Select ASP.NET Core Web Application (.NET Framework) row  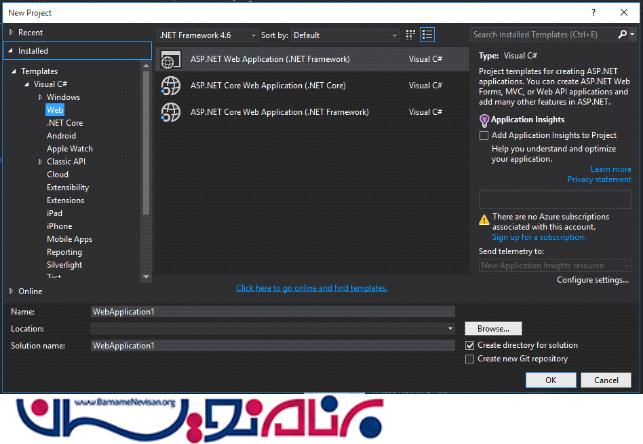click(312, 112)
